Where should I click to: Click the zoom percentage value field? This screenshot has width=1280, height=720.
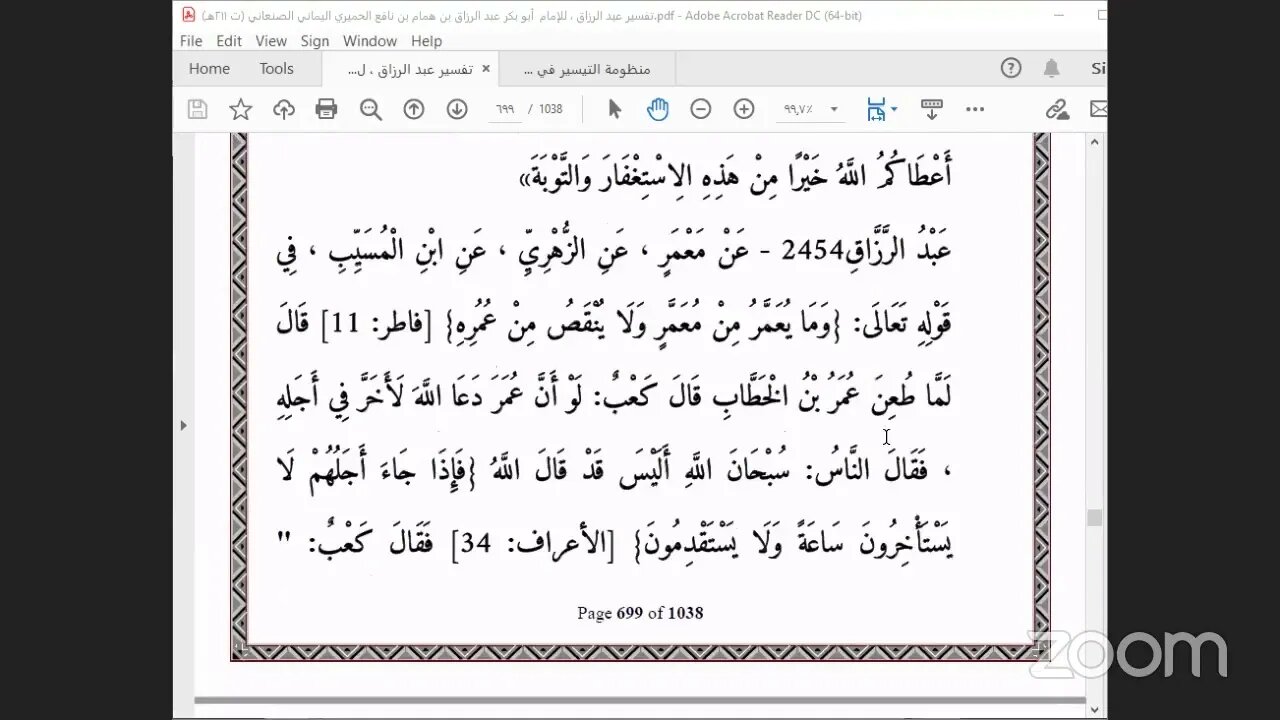click(798, 110)
